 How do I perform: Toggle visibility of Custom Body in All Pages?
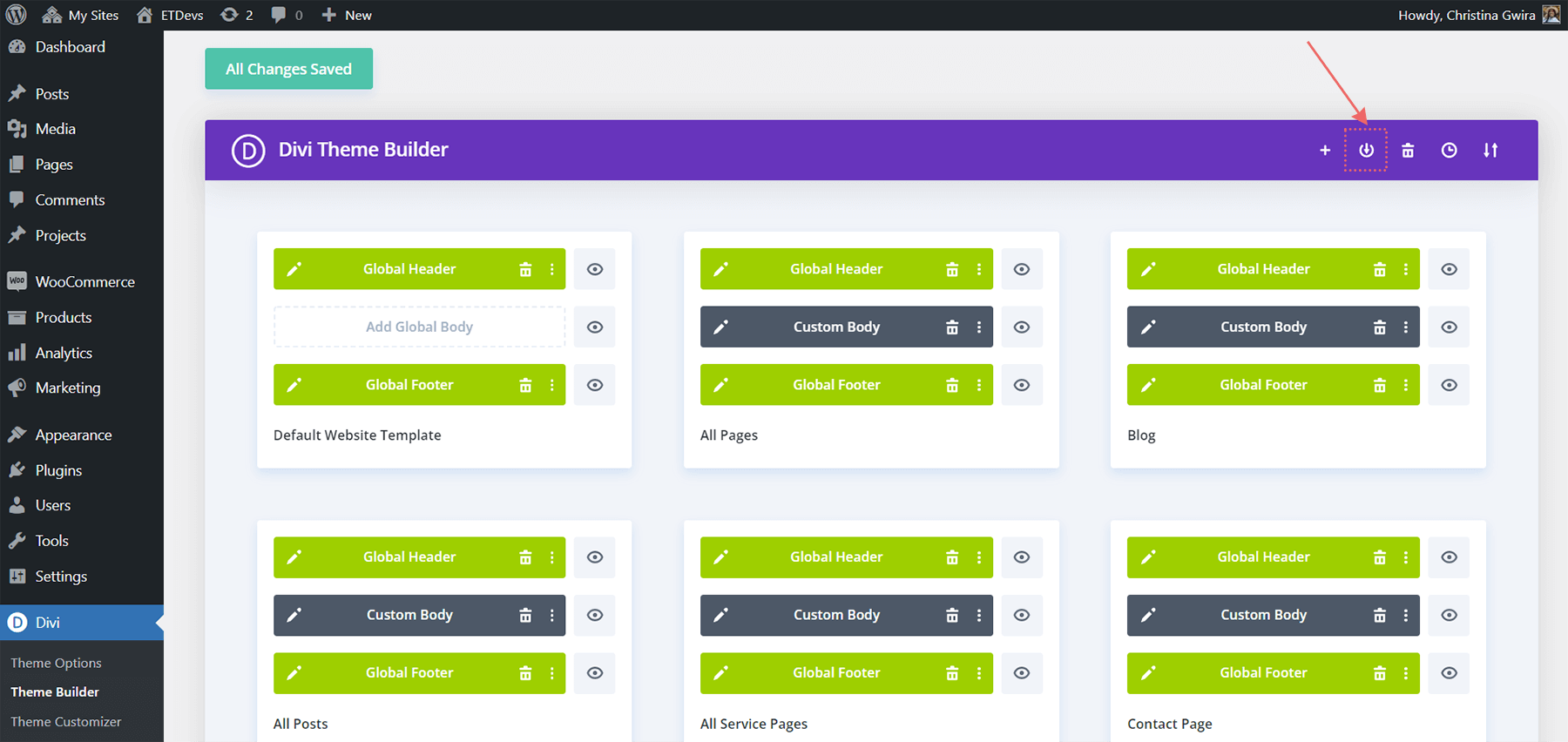coord(1021,327)
